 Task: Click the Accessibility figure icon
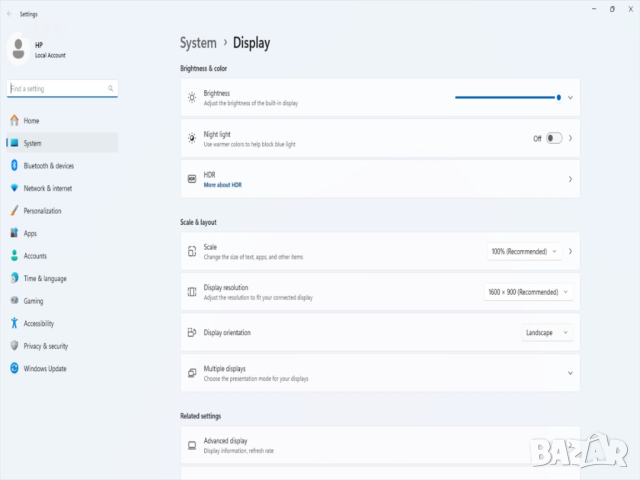coord(14,324)
